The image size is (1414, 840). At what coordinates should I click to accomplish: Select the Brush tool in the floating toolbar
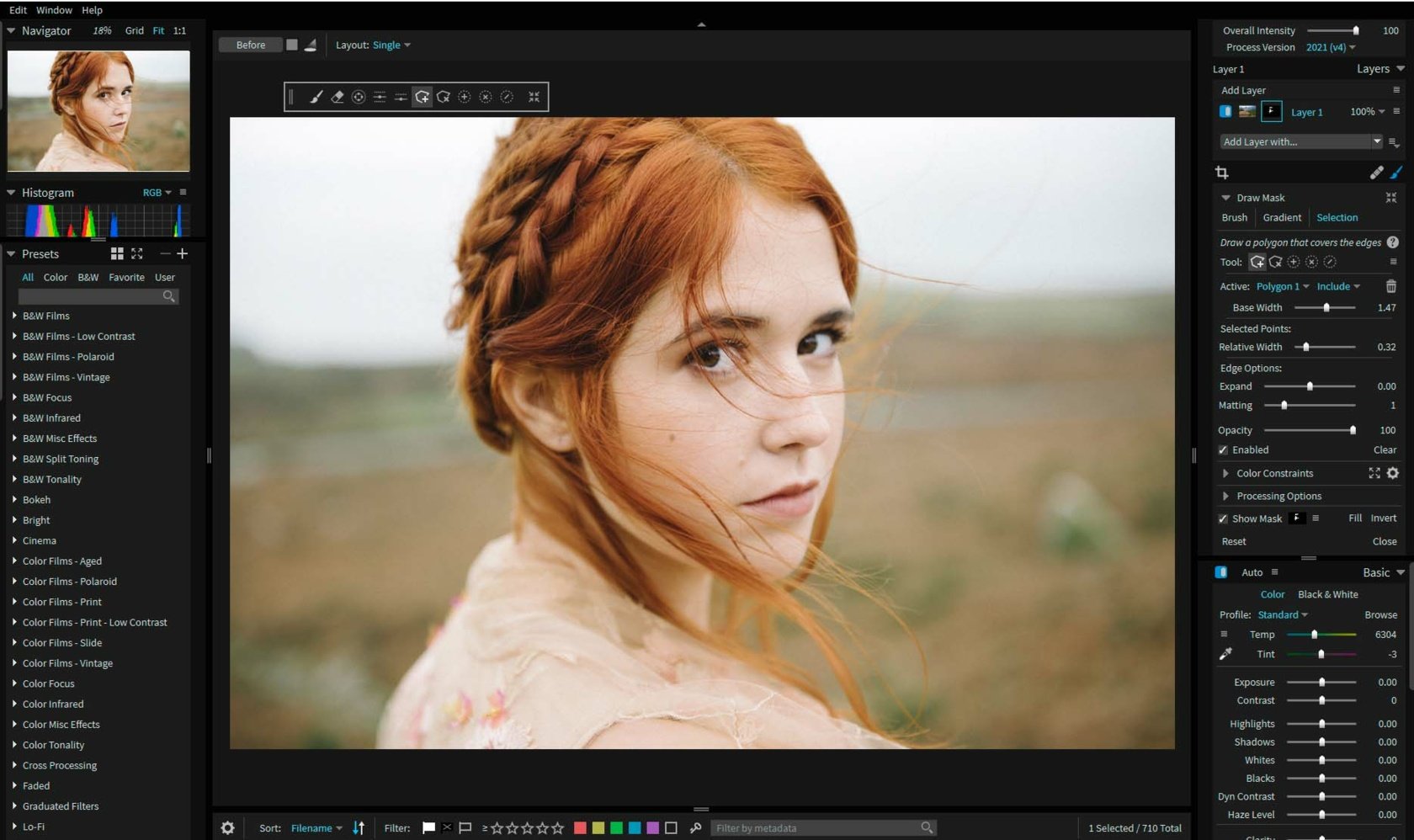point(316,97)
